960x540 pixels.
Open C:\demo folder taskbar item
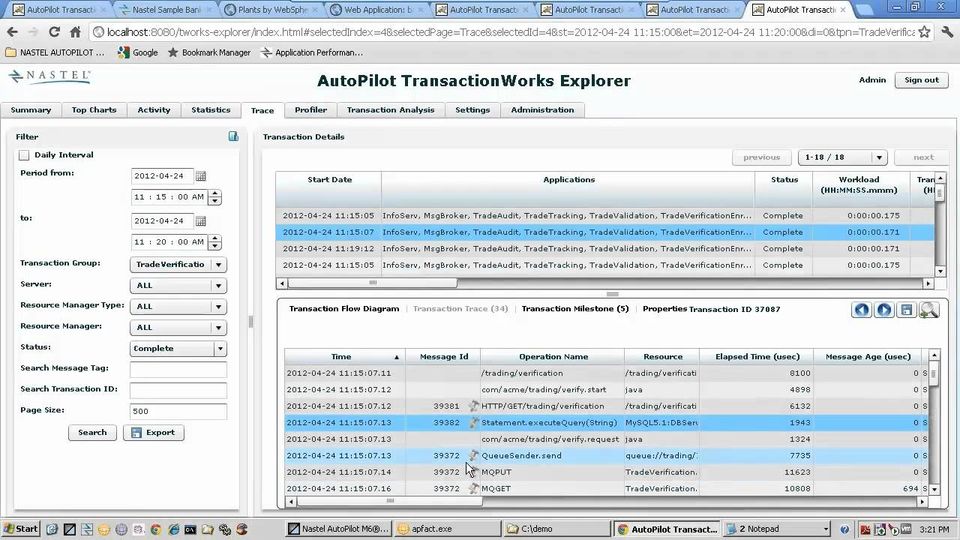[556, 529]
